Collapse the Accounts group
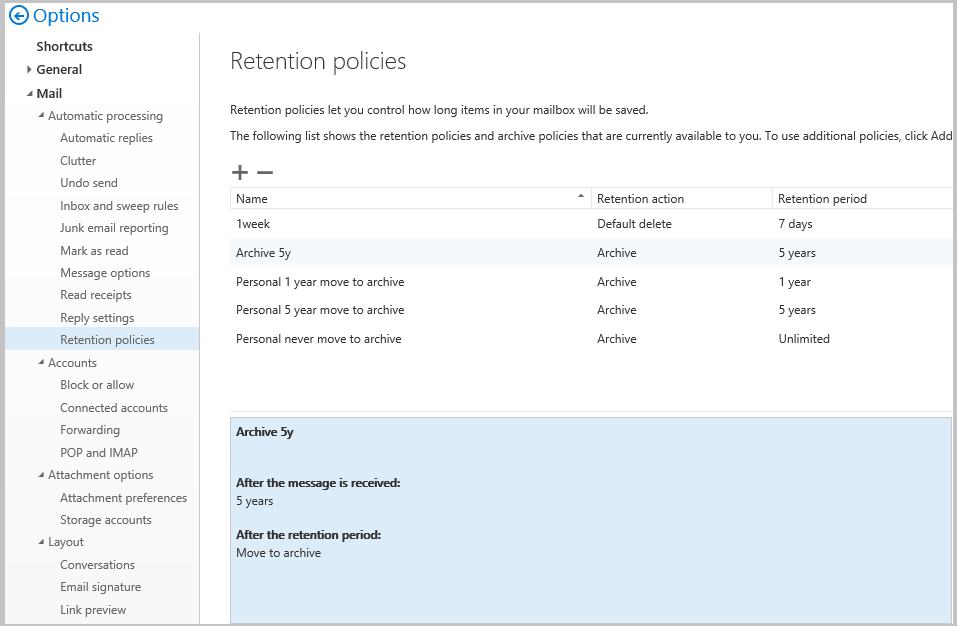 coord(41,363)
